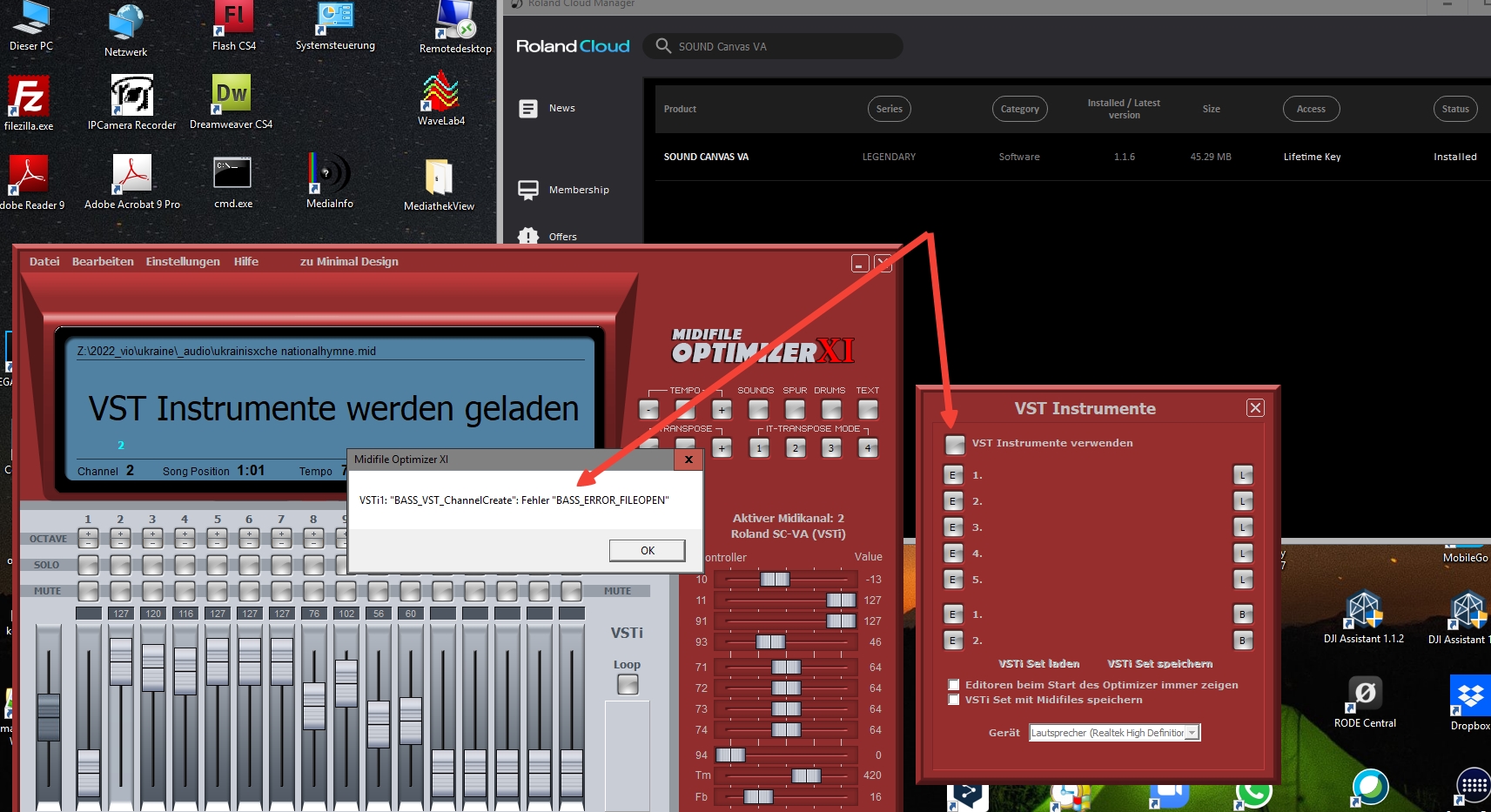Click the SPUR button in Optimizer
This screenshot has height=812, width=1491.
[x=795, y=409]
